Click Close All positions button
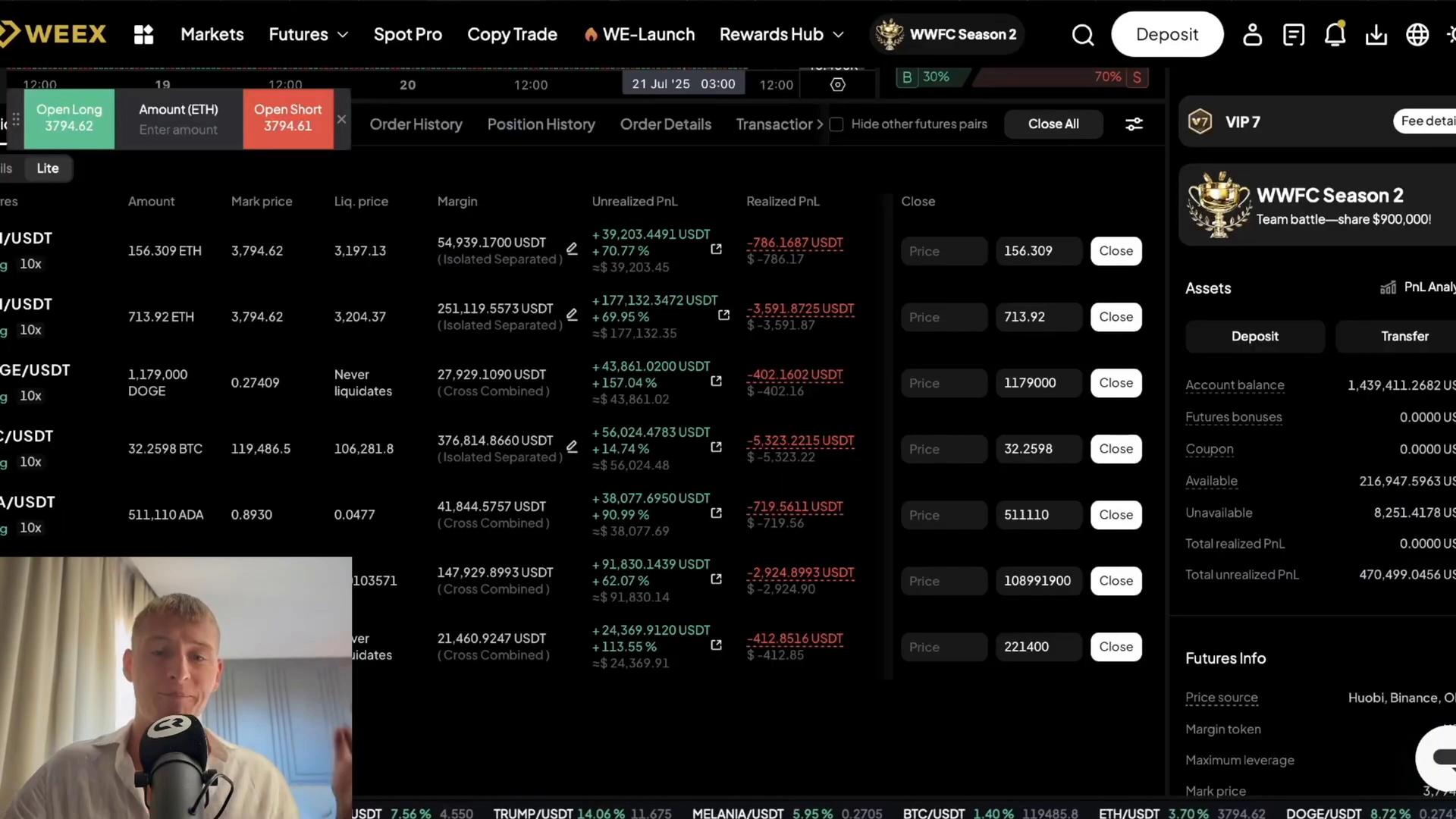Image resolution: width=1456 pixels, height=819 pixels. [1053, 124]
